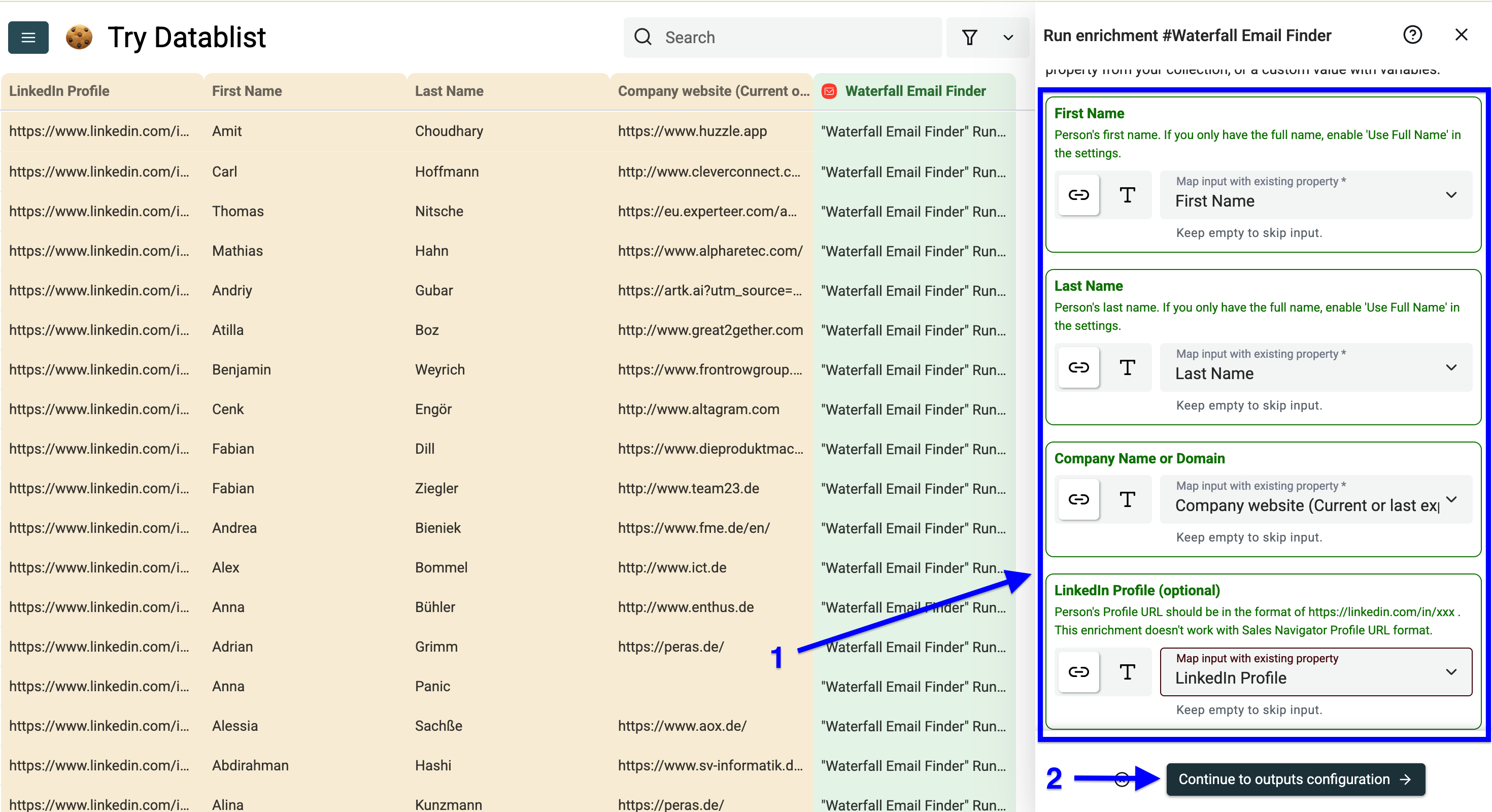Select the cell 'https://www.huzzle.app'
This screenshot has width=1492, height=812.
[x=711, y=131]
